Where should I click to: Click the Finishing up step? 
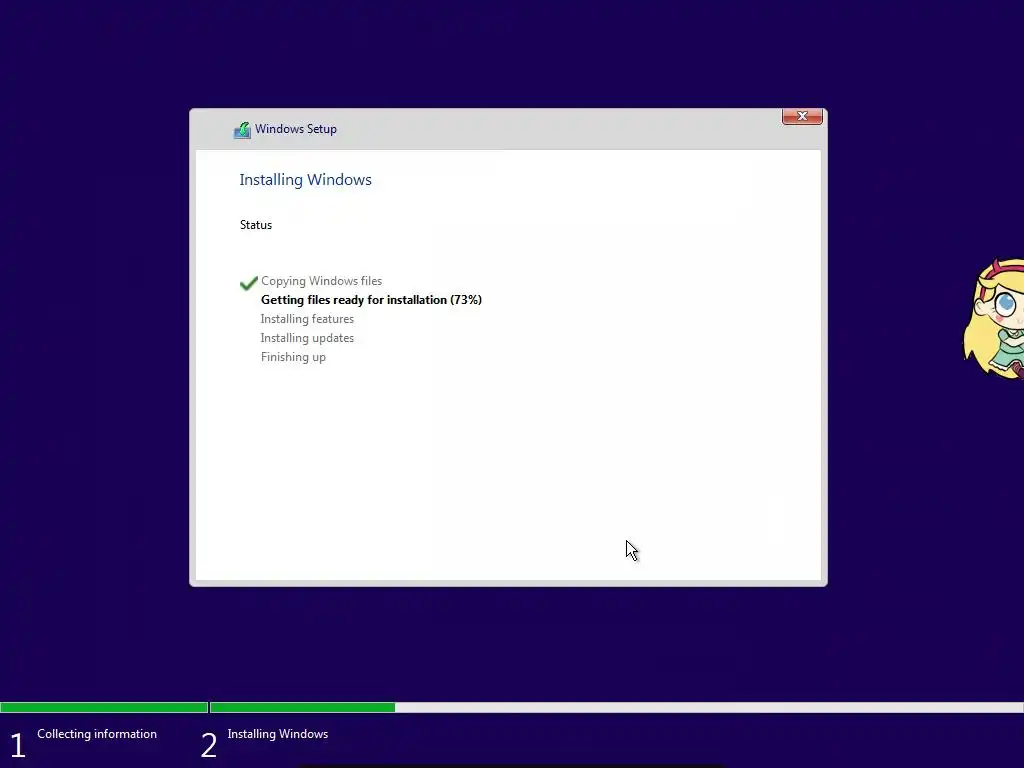(293, 357)
